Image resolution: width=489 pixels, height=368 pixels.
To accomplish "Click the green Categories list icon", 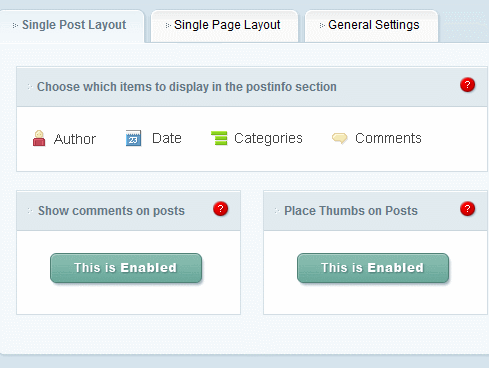I will [219, 138].
